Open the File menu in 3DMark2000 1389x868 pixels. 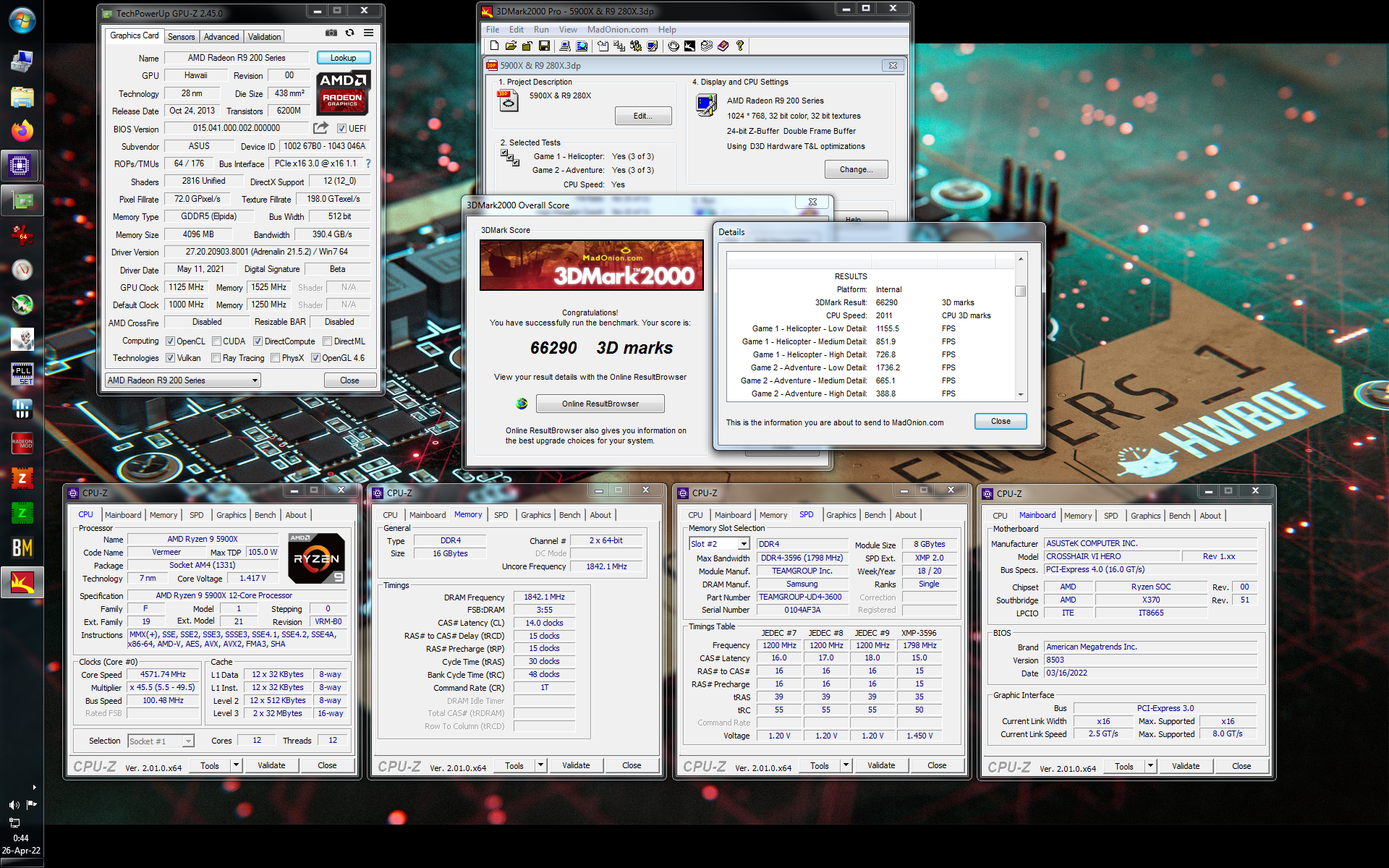click(493, 30)
